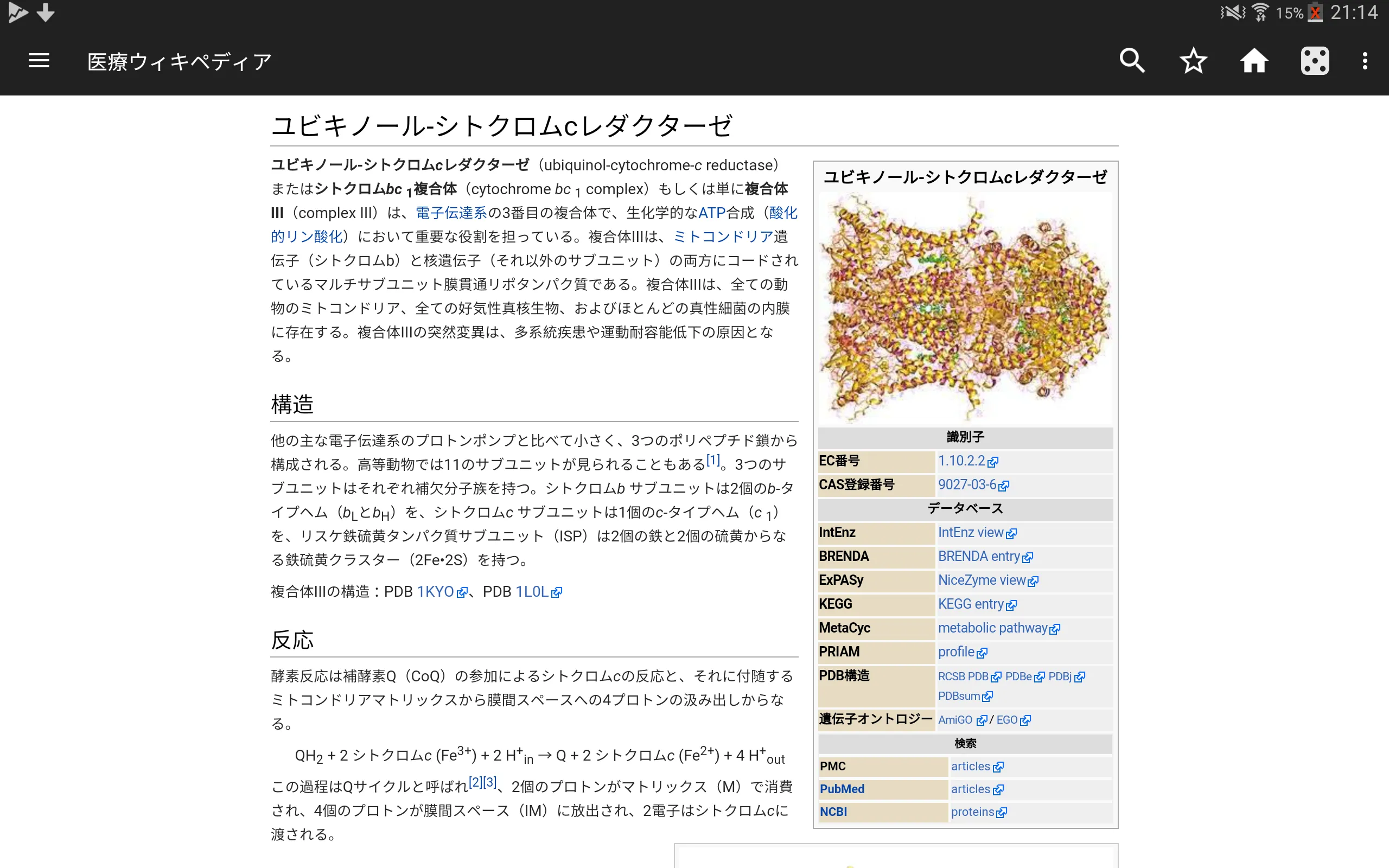Navigate to ミトコンドリア article link
The image size is (1389, 868).
720,236
